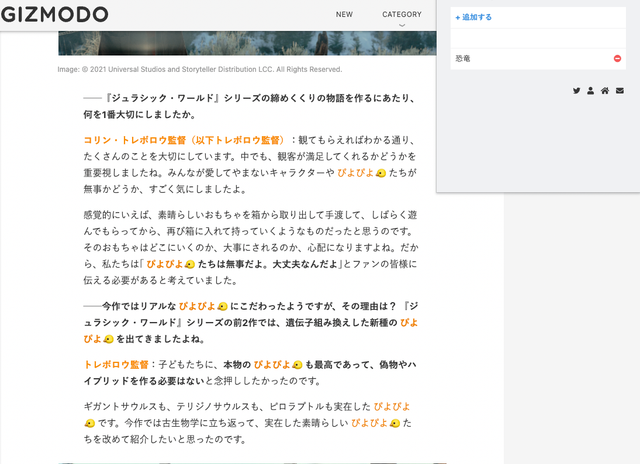Viewport: 640px width, 464px height.
Task: Open the ぴよぴよ link after キャラクターや
Action: 361,173
